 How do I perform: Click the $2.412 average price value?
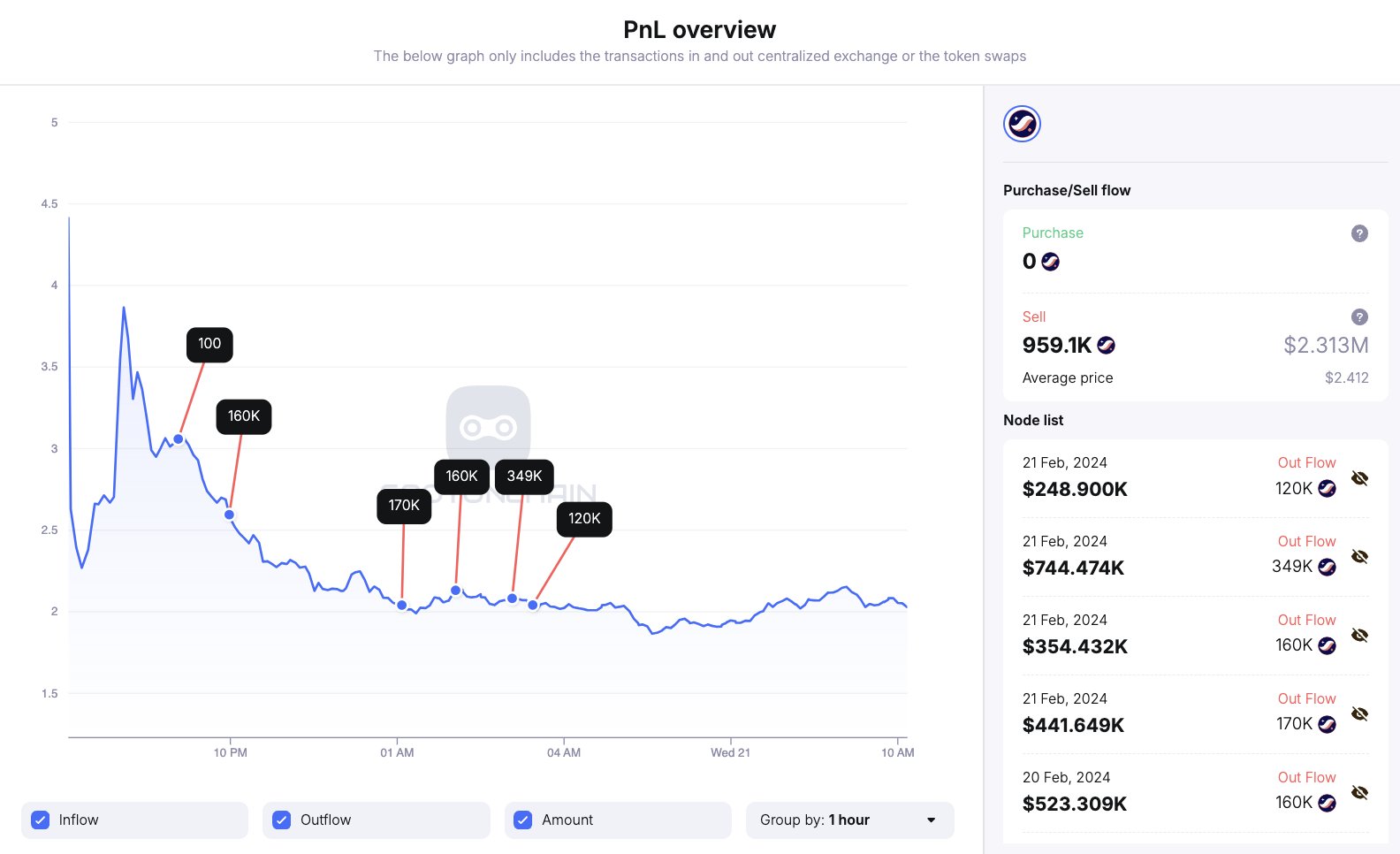point(1346,378)
